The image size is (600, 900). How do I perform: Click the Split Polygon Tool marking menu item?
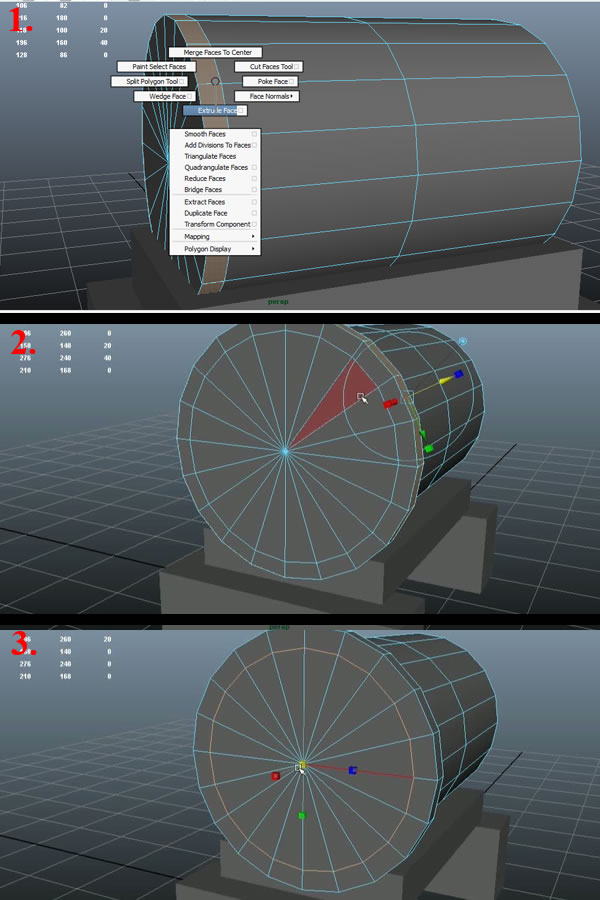151,81
